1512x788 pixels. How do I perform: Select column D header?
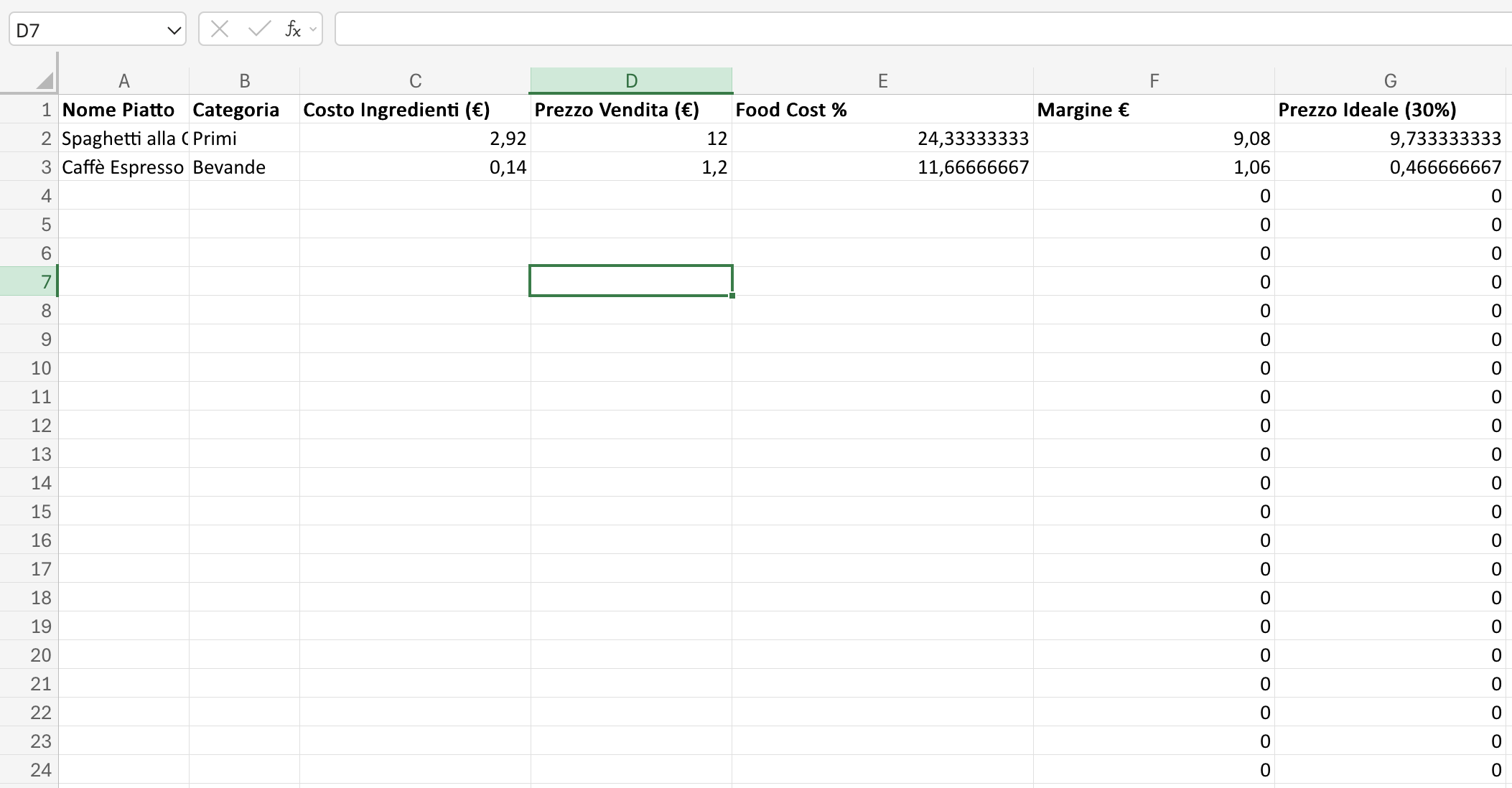(630, 80)
